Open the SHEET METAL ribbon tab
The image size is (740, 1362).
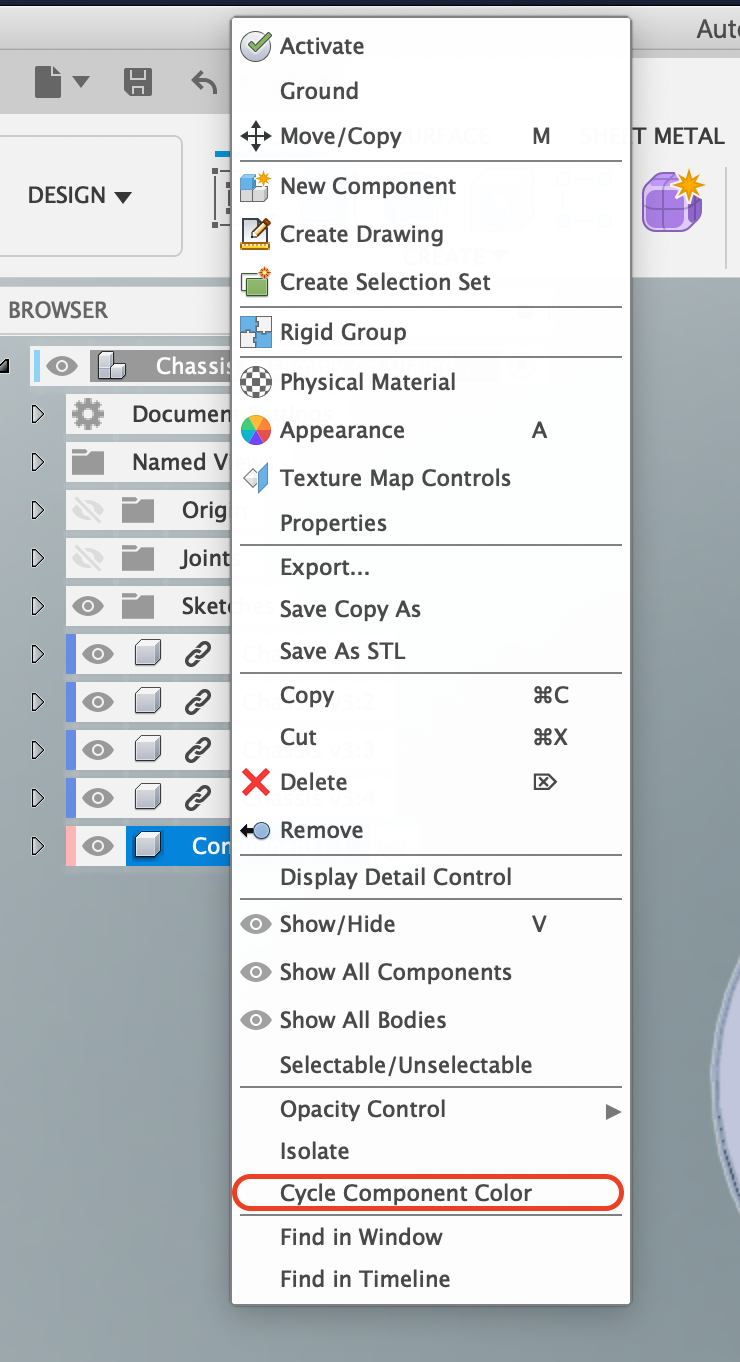click(652, 137)
